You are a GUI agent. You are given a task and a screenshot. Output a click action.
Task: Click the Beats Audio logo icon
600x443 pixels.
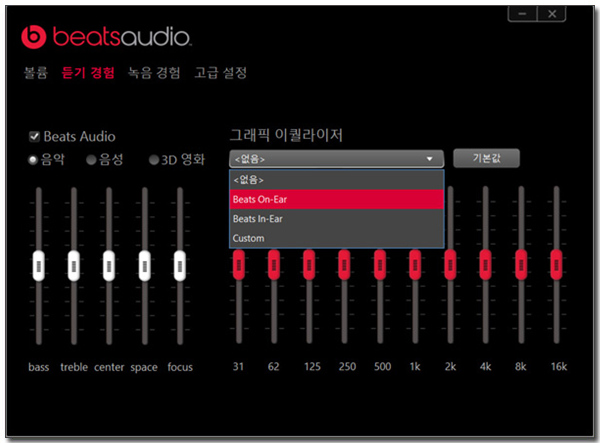tap(34, 37)
